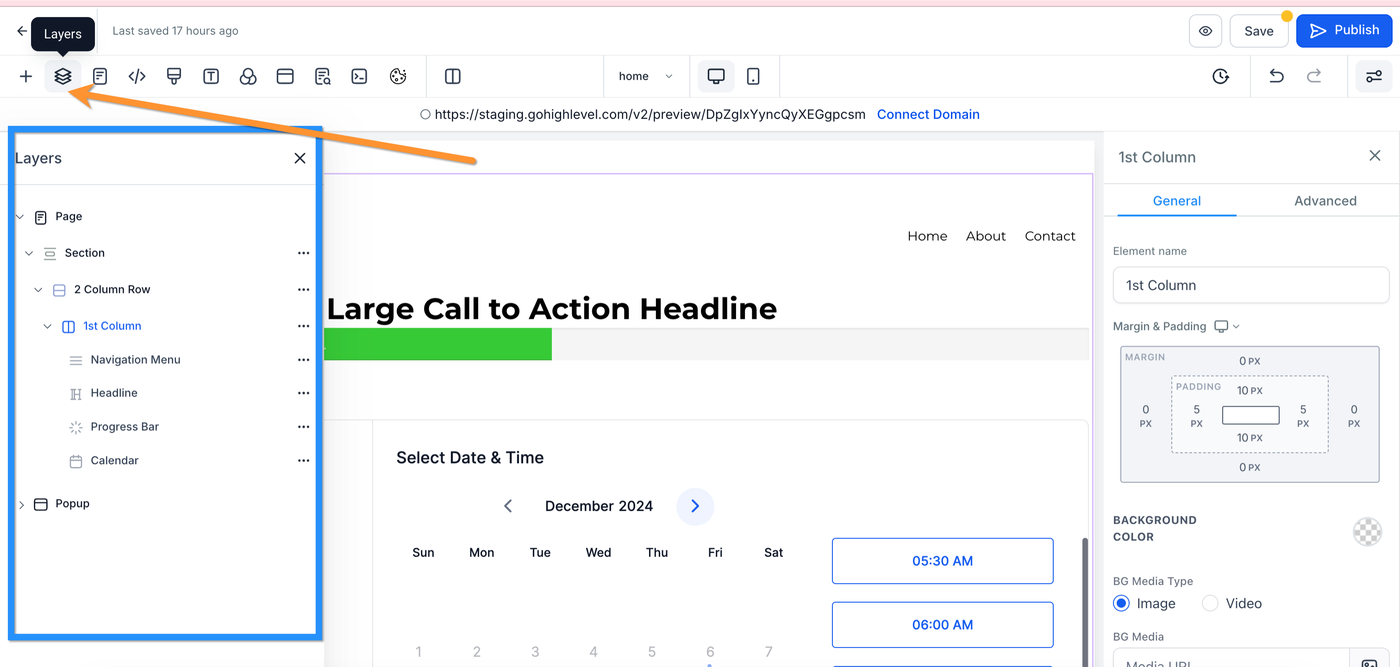This screenshot has height=667, width=1400.
Task: Click the Element name input field
Action: tap(1250, 285)
